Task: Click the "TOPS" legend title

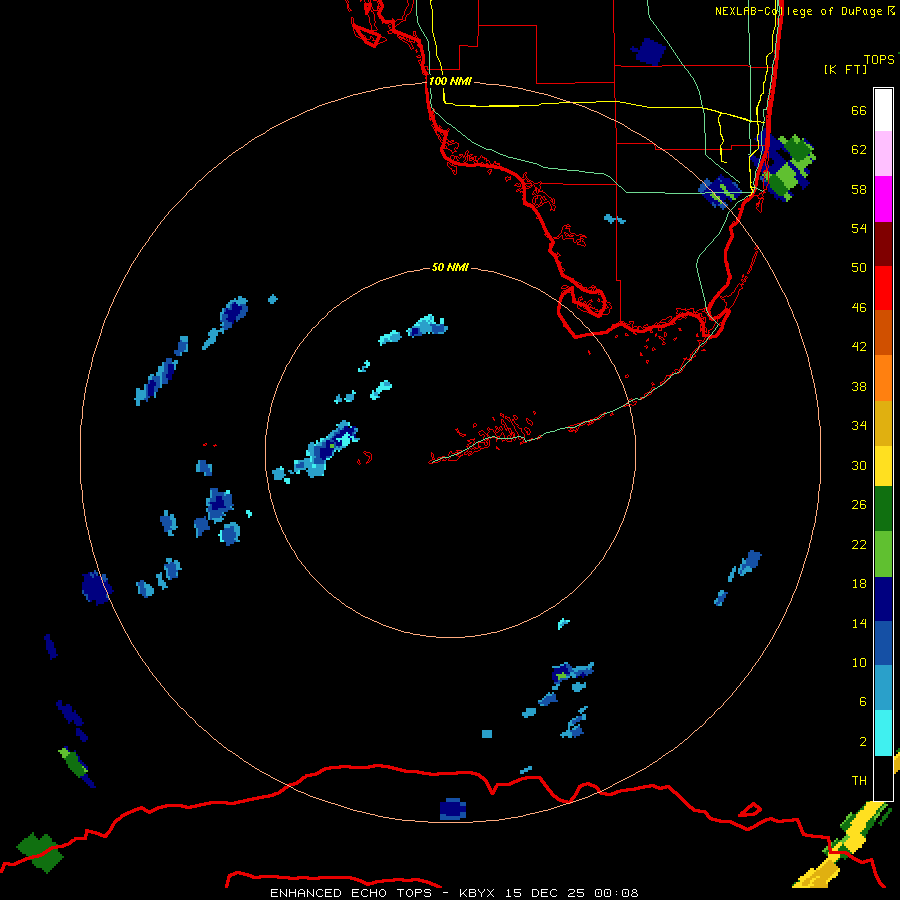Action: 879,60
